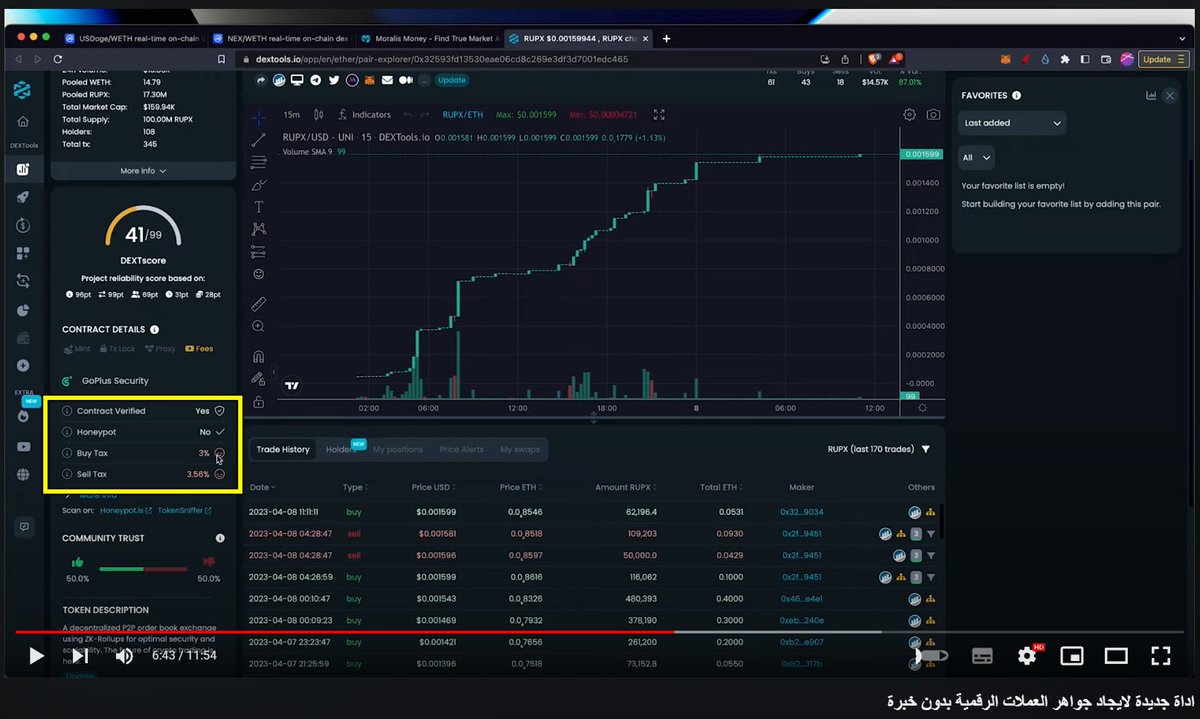Viewport: 1200px width, 719px height.
Task: Click the CONTRACT DETAILS info icon
Action: click(154, 329)
